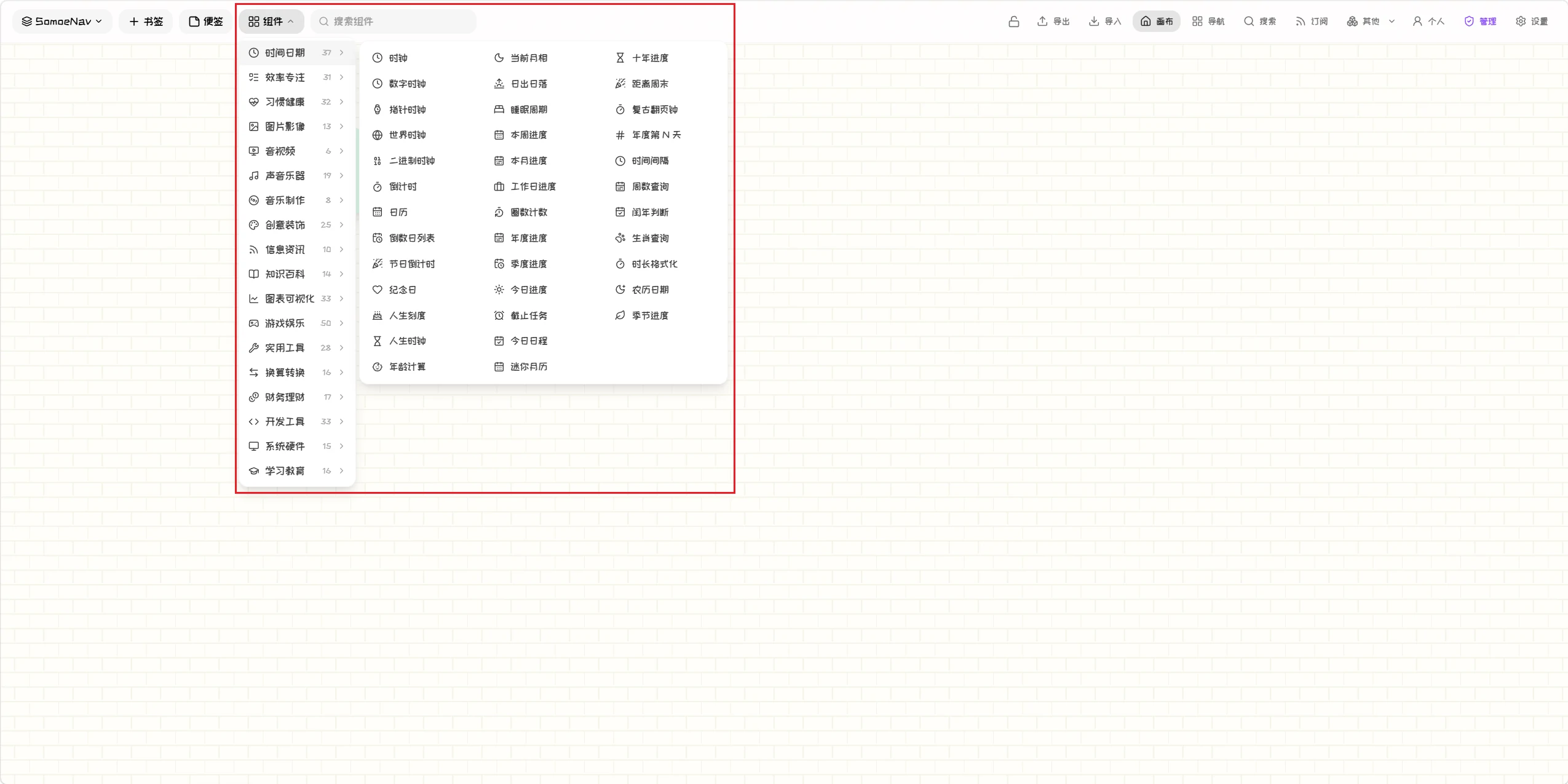Pick the 日出日落 sunrise icon

point(499,84)
